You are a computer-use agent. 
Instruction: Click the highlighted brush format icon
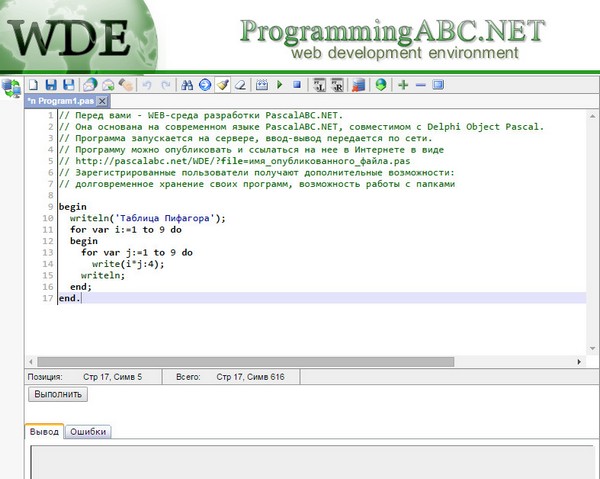(x=223, y=85)
